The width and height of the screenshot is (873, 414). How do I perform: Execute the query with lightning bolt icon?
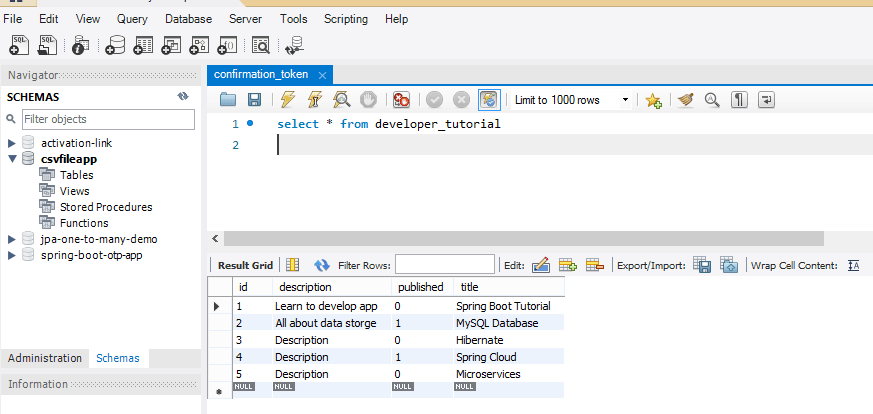tap(288, 100)
